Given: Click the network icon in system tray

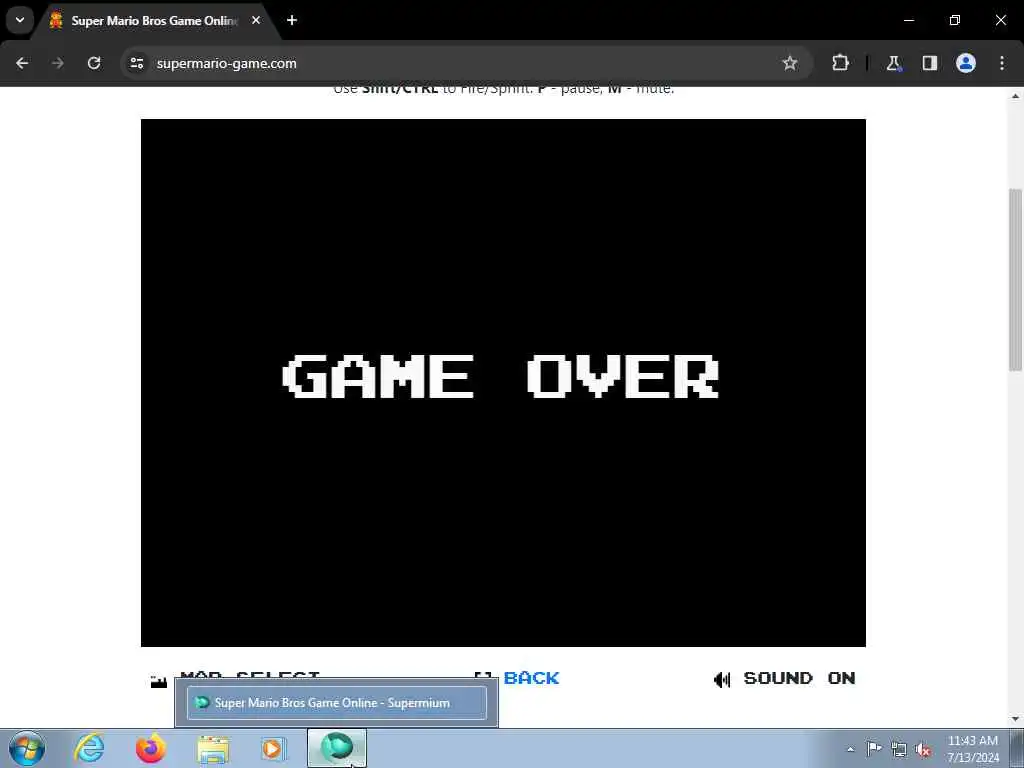Looking at the screenshot, I should [x=899, y=750].
